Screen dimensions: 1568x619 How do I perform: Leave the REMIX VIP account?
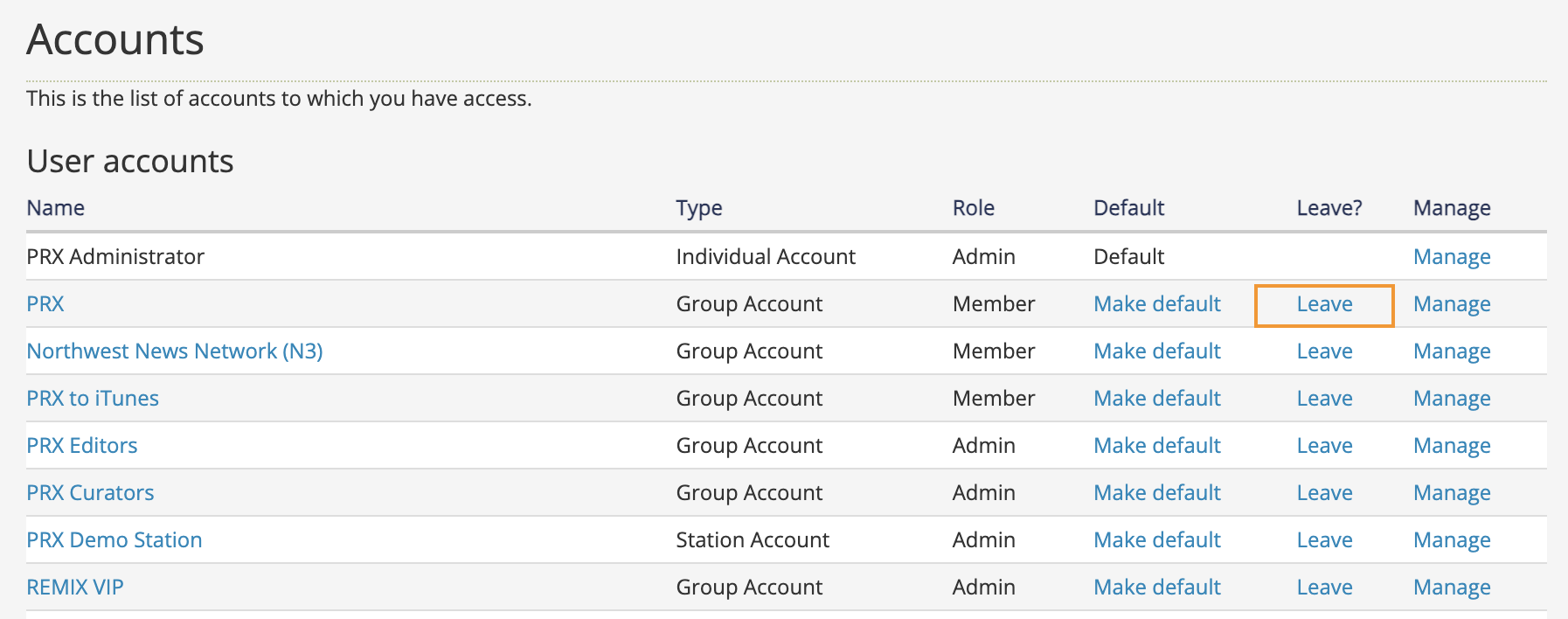tap(1324, 587)
